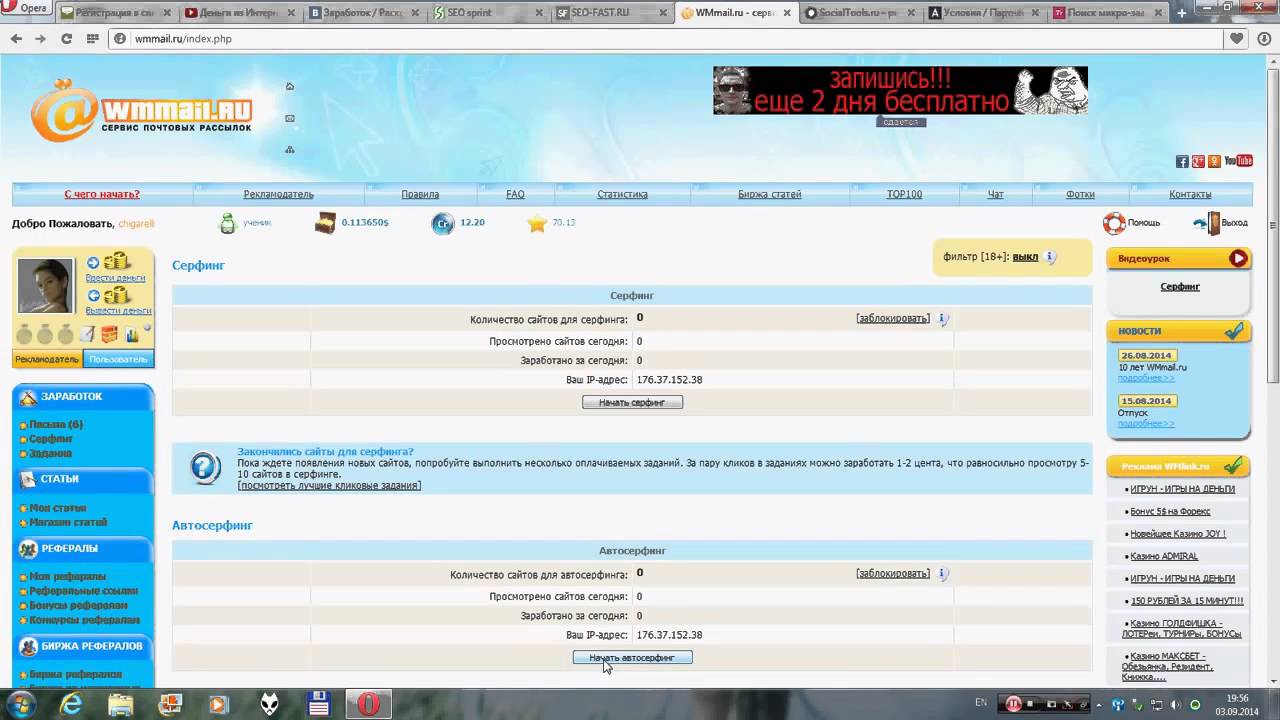1280x720 pixels.
Task: Click the green bottle status icon
Action: 228,223
